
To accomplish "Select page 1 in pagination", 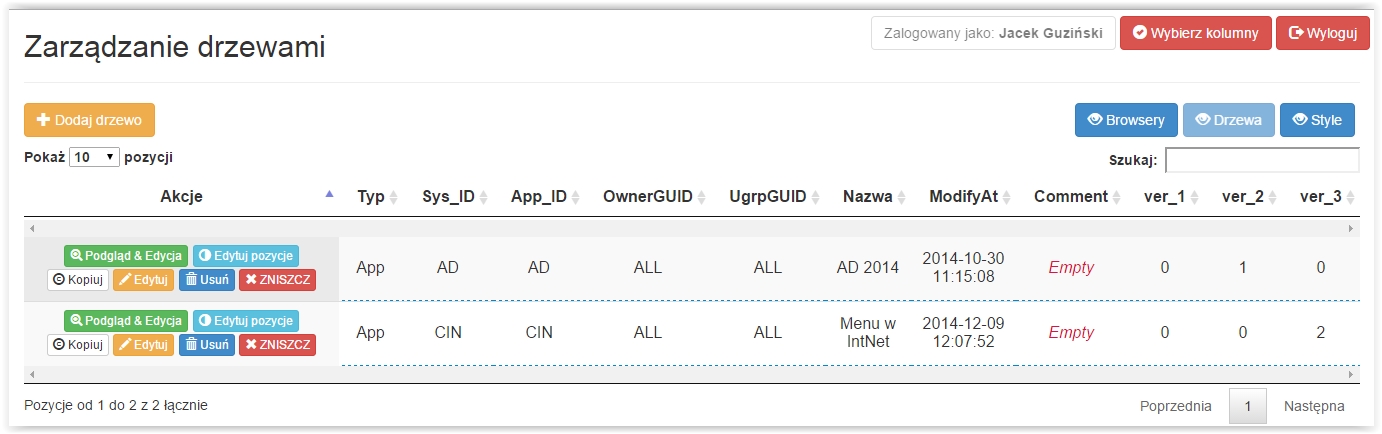I will point(1248,407).
